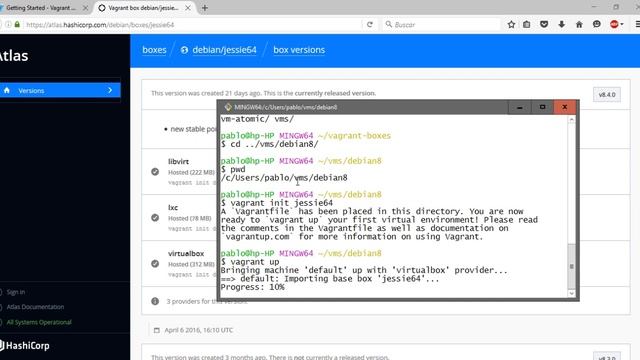
Task: Click the address bar URL field
Action: click(x=192, y=24)
